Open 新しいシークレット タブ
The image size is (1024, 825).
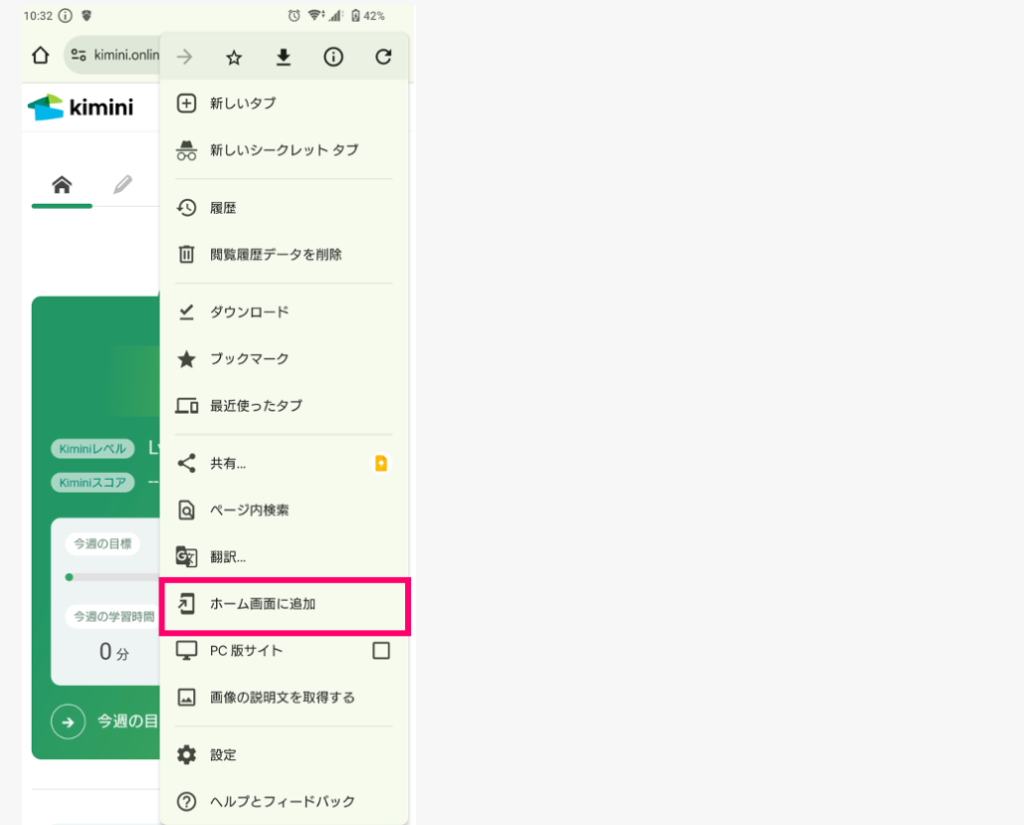pyautogui.click(x=283, y=150)
